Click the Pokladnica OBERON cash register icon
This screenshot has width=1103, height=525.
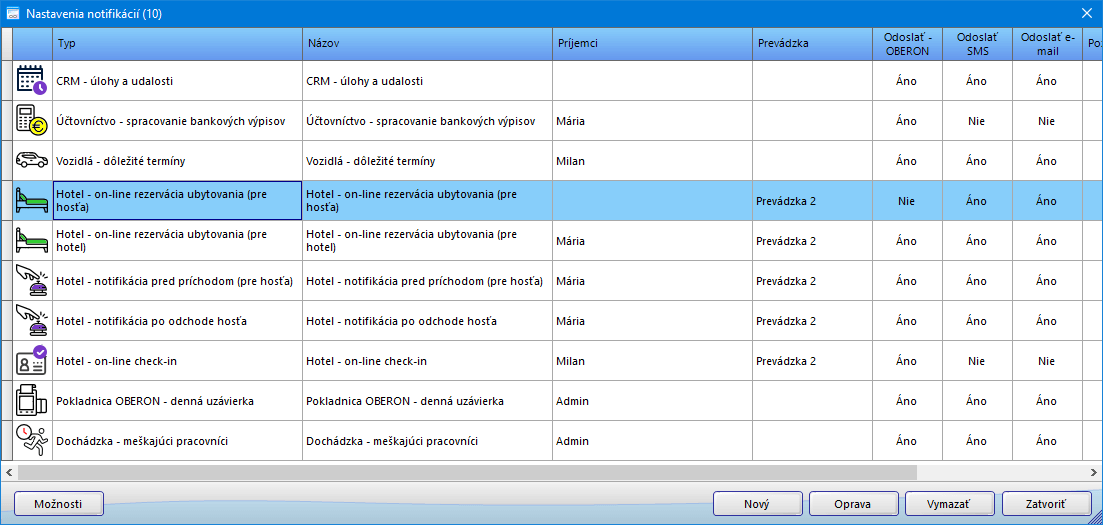32,400
